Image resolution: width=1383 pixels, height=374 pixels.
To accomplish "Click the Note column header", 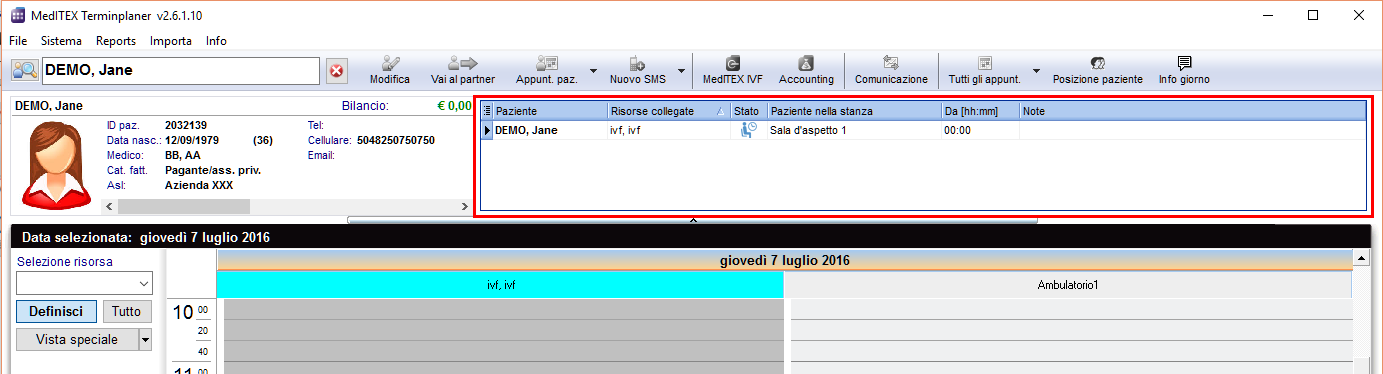I will click(x=1192, y=111).
